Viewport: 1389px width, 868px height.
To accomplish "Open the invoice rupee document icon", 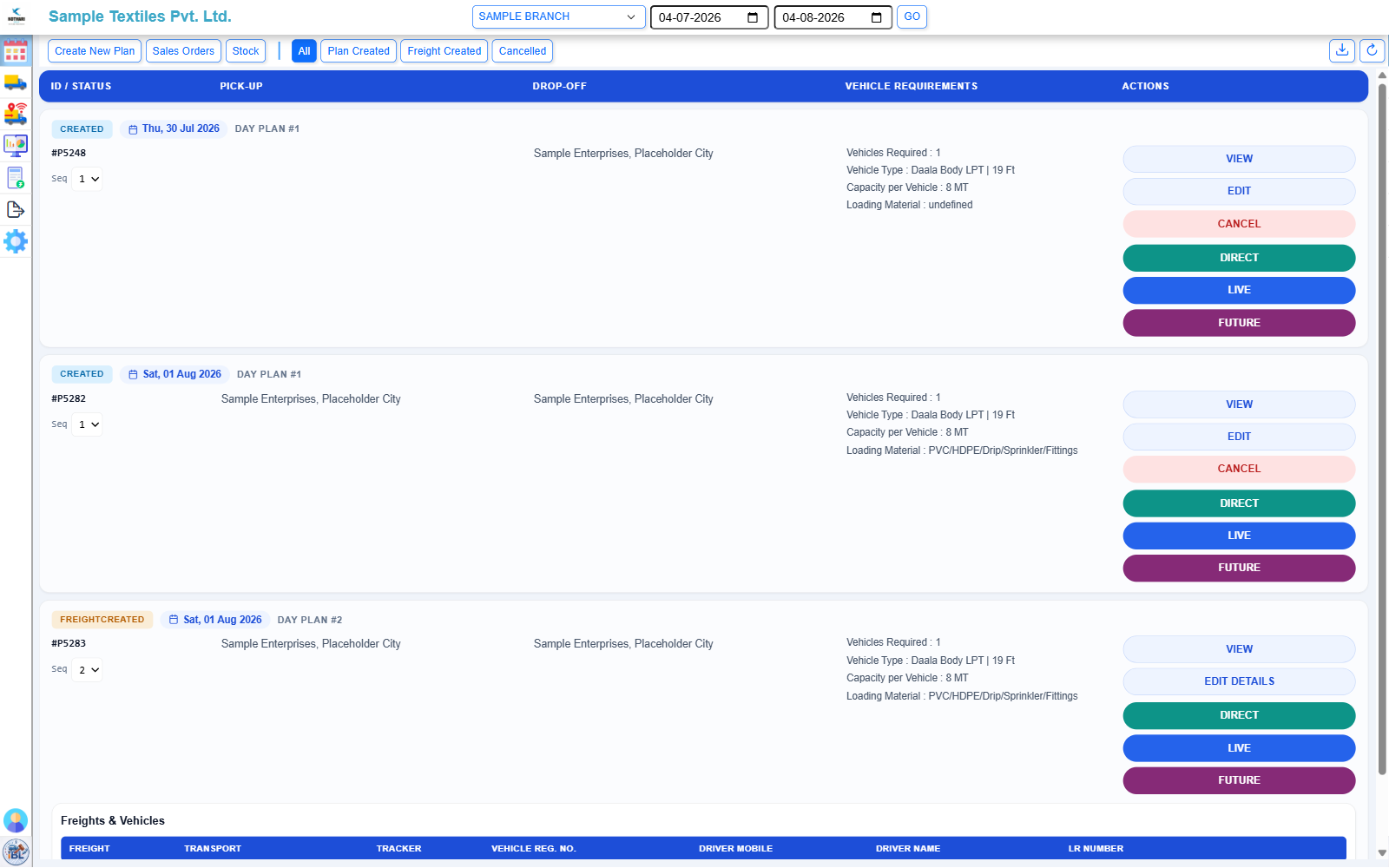I will tap(16, 178).
